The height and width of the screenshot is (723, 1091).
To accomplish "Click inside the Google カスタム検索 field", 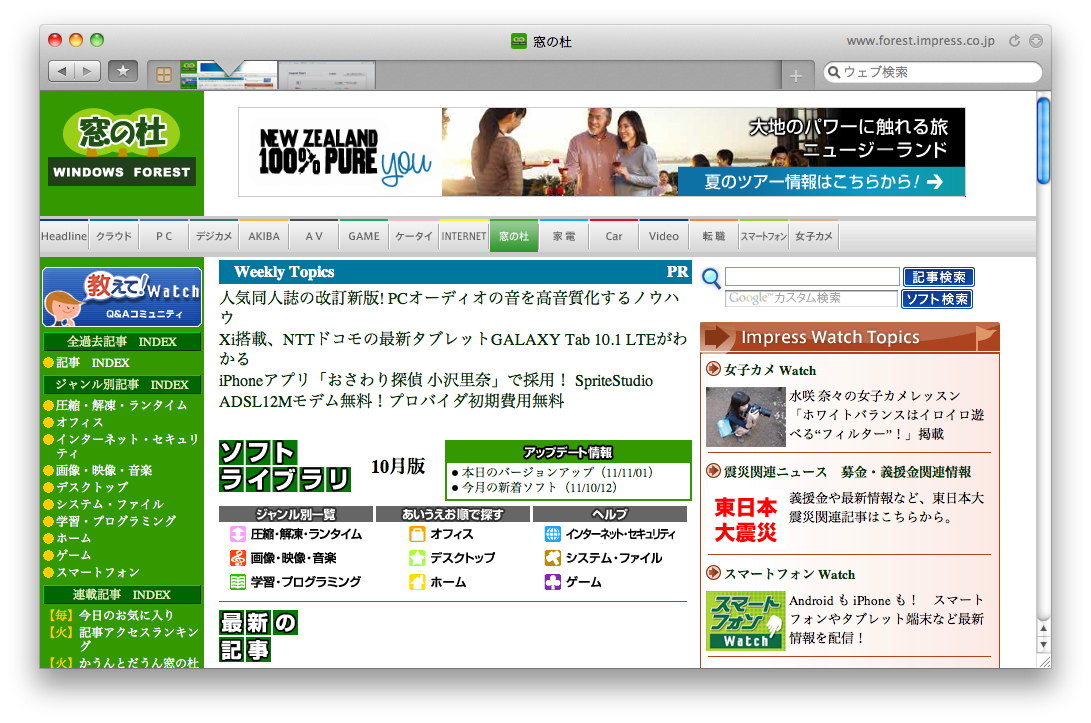I will pos(810,297).
